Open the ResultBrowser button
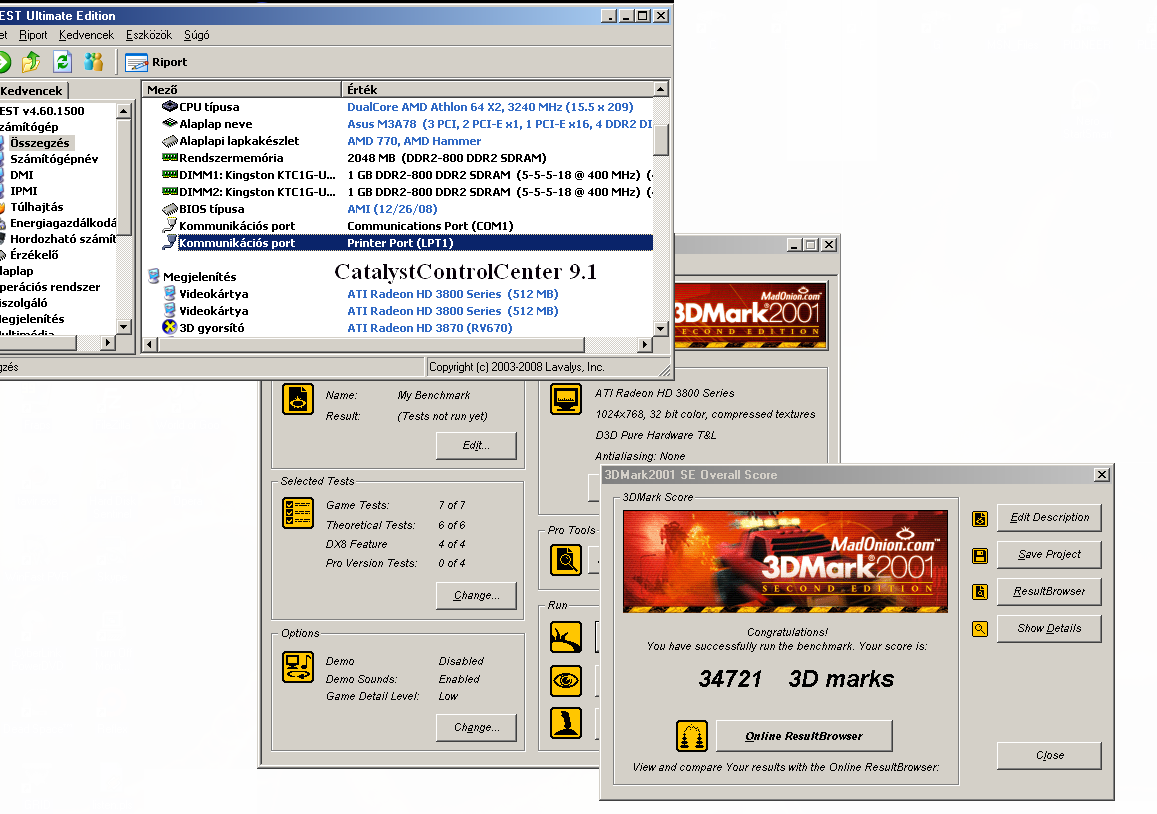The image size is (1157, 814). pyautogui.click(x=1049, y=591)
